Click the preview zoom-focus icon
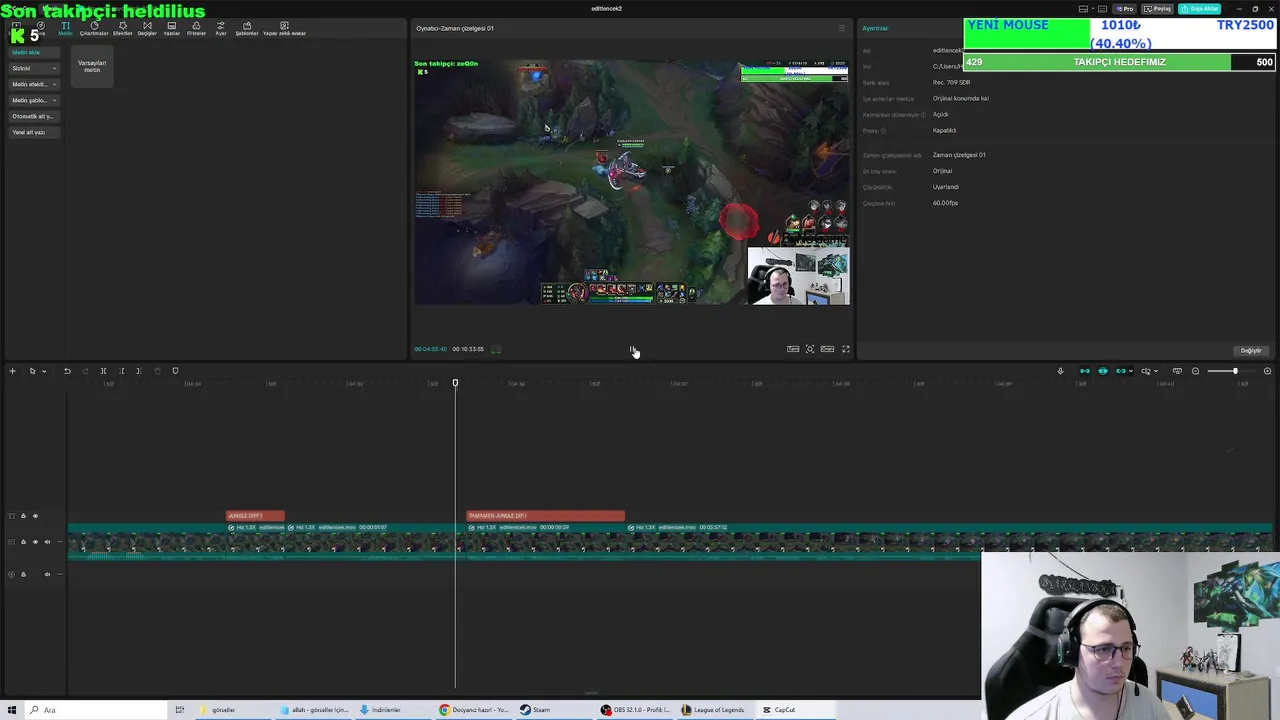This screenshot has height=720, width=1280. (x=810, y=349)
